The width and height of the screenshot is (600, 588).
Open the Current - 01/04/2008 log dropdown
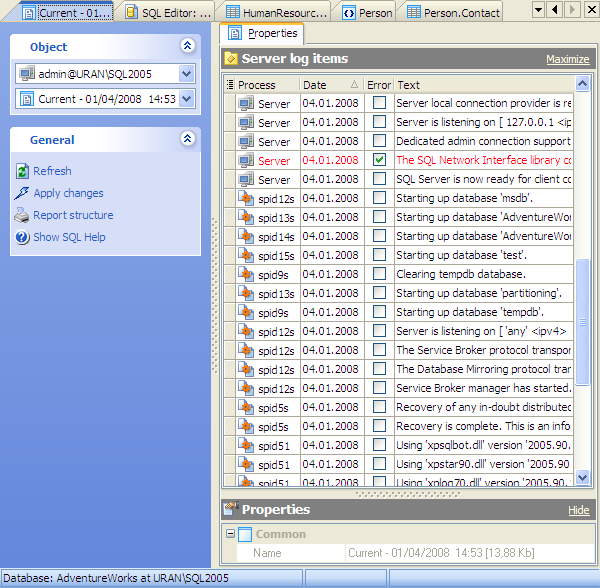[187, 99]
